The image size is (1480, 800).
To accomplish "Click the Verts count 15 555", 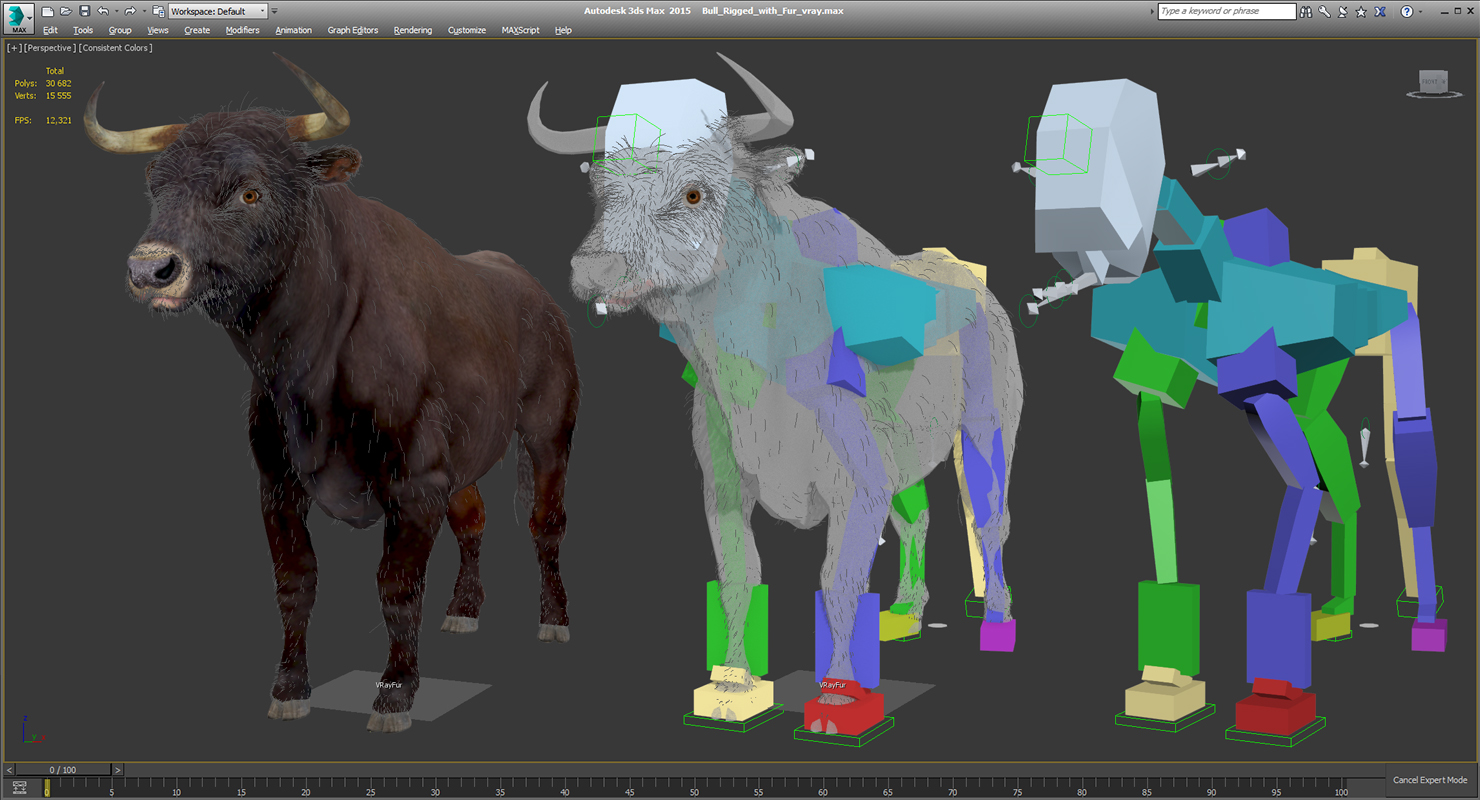I will pyautogui.click(x=58, y=95).
